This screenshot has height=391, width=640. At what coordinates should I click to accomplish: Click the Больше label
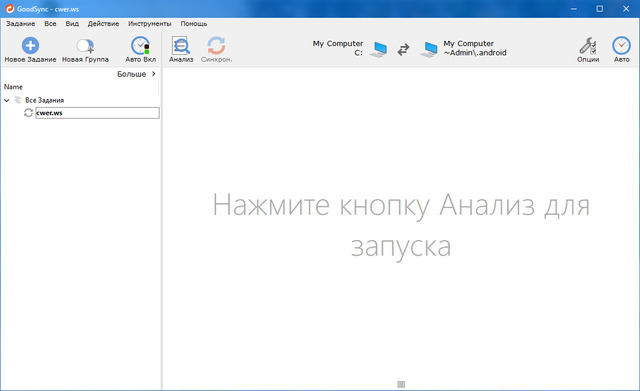pos(131,74)
